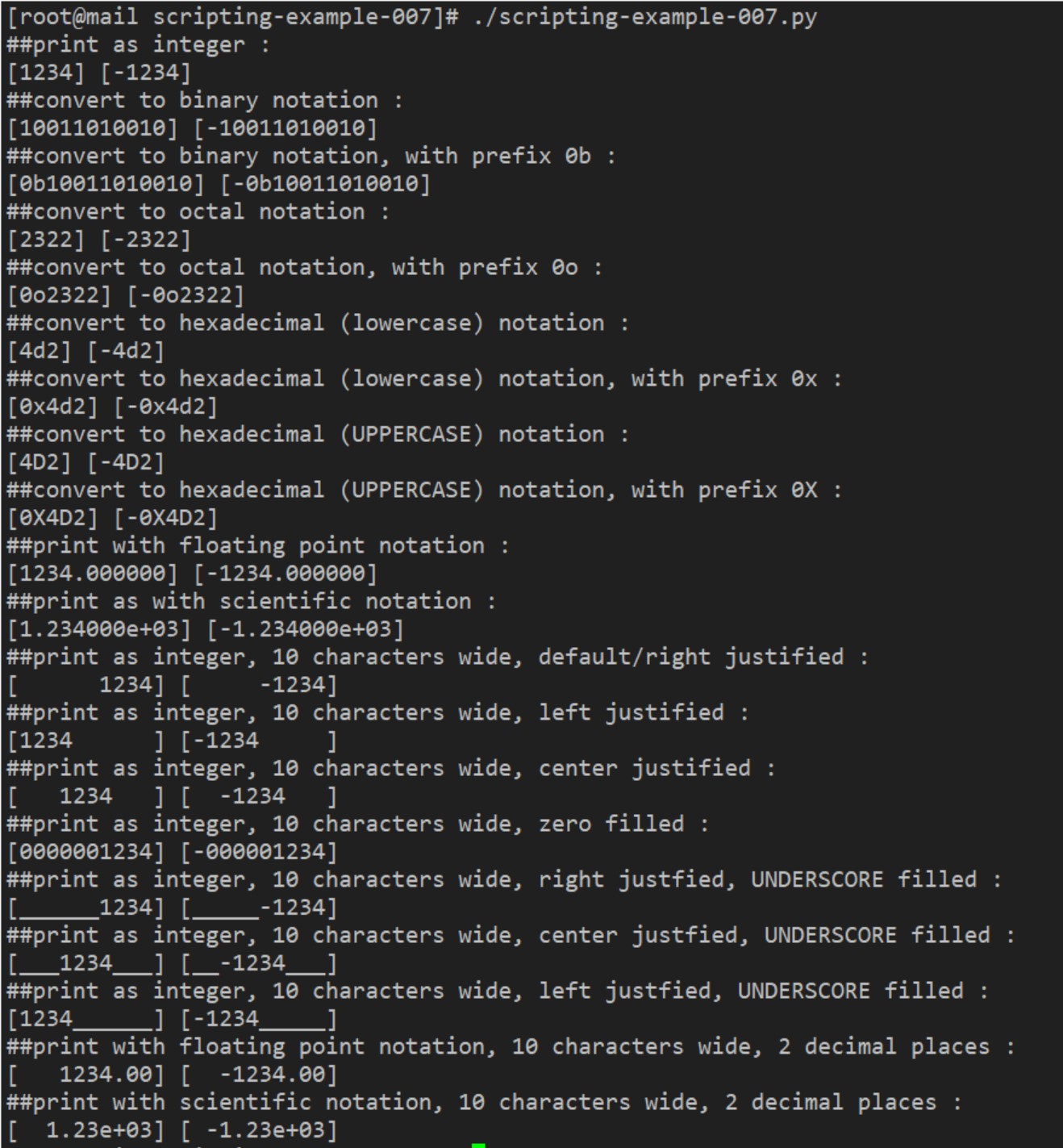The height and width of the screenshot is (1148, 1063).
Task: Click the binary output [10011010010]
Action: tap(92, 128)
